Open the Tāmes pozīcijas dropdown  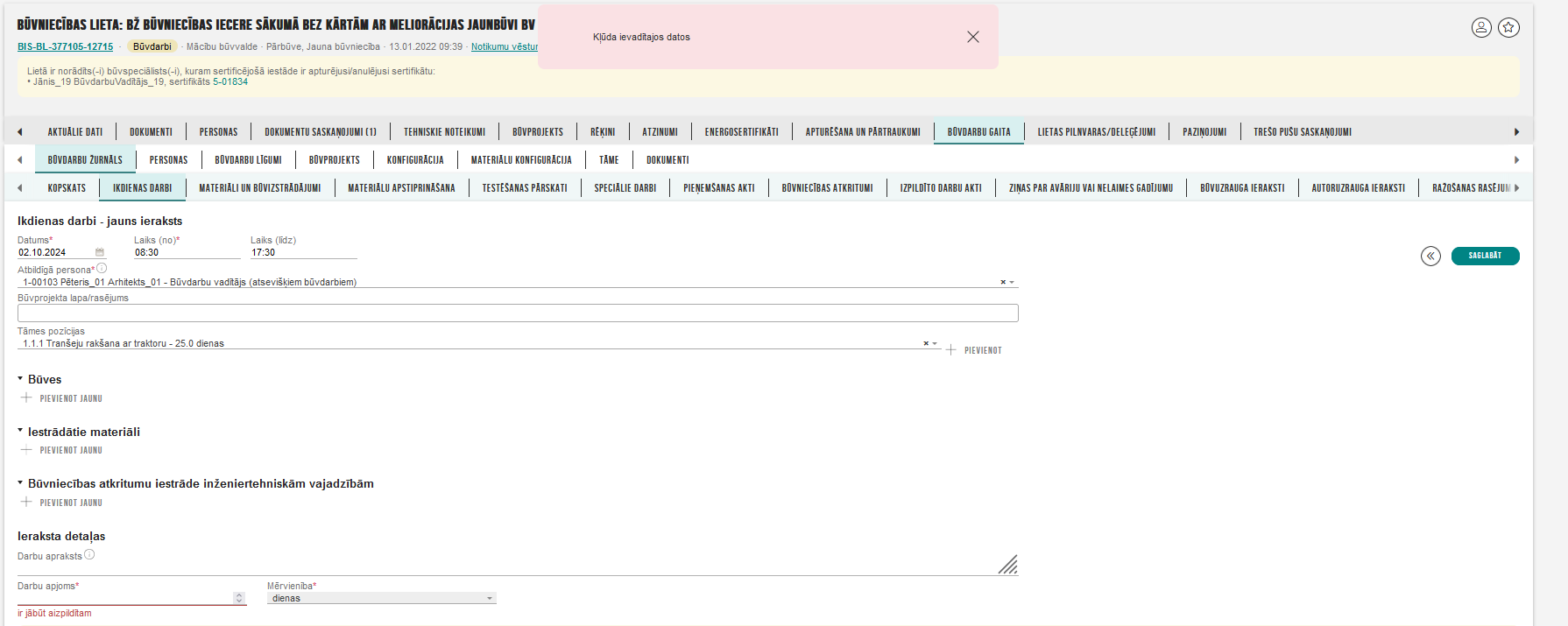click(935, 344)
